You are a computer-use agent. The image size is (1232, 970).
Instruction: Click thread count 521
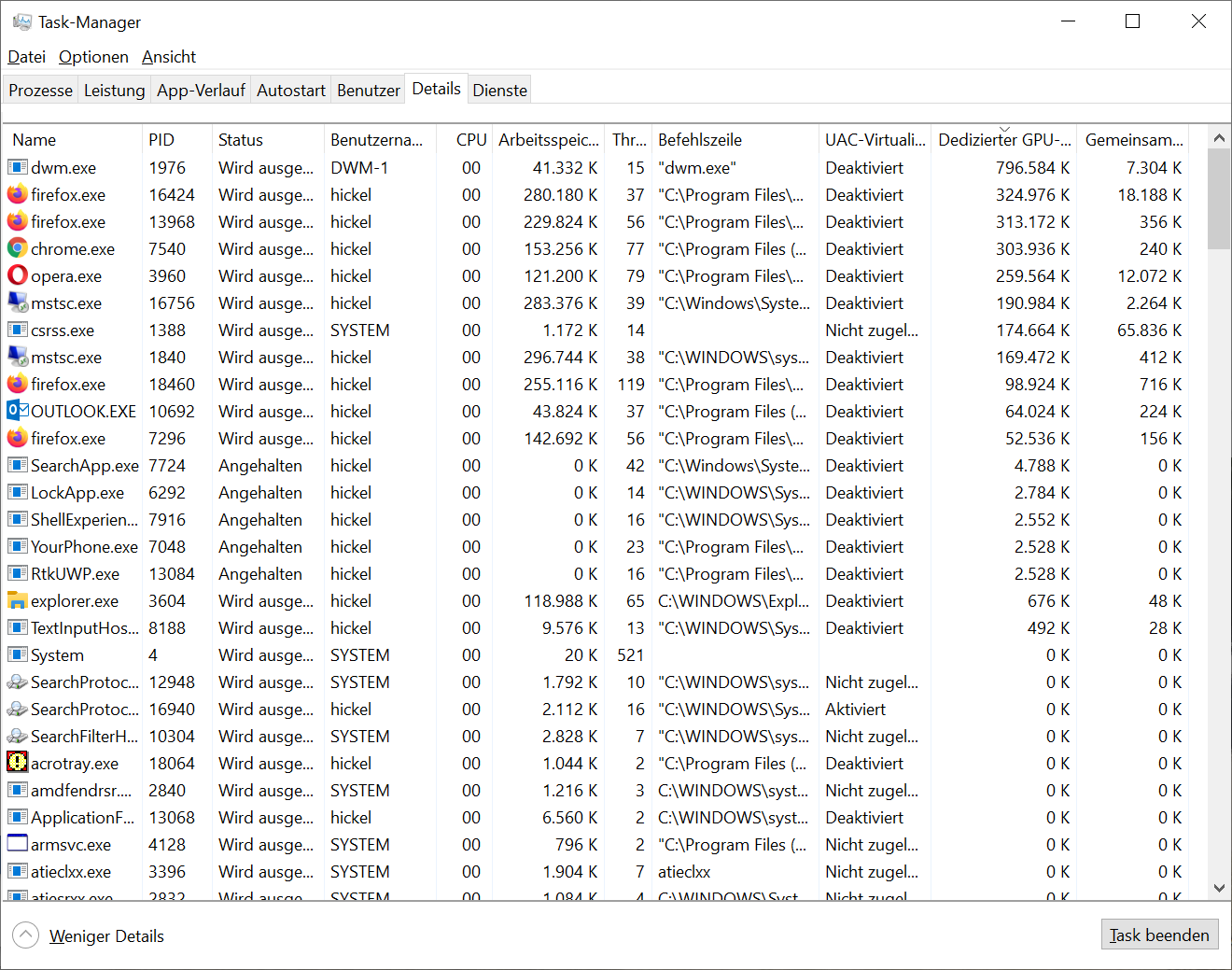pyautogui.click(x=631, y=655)
